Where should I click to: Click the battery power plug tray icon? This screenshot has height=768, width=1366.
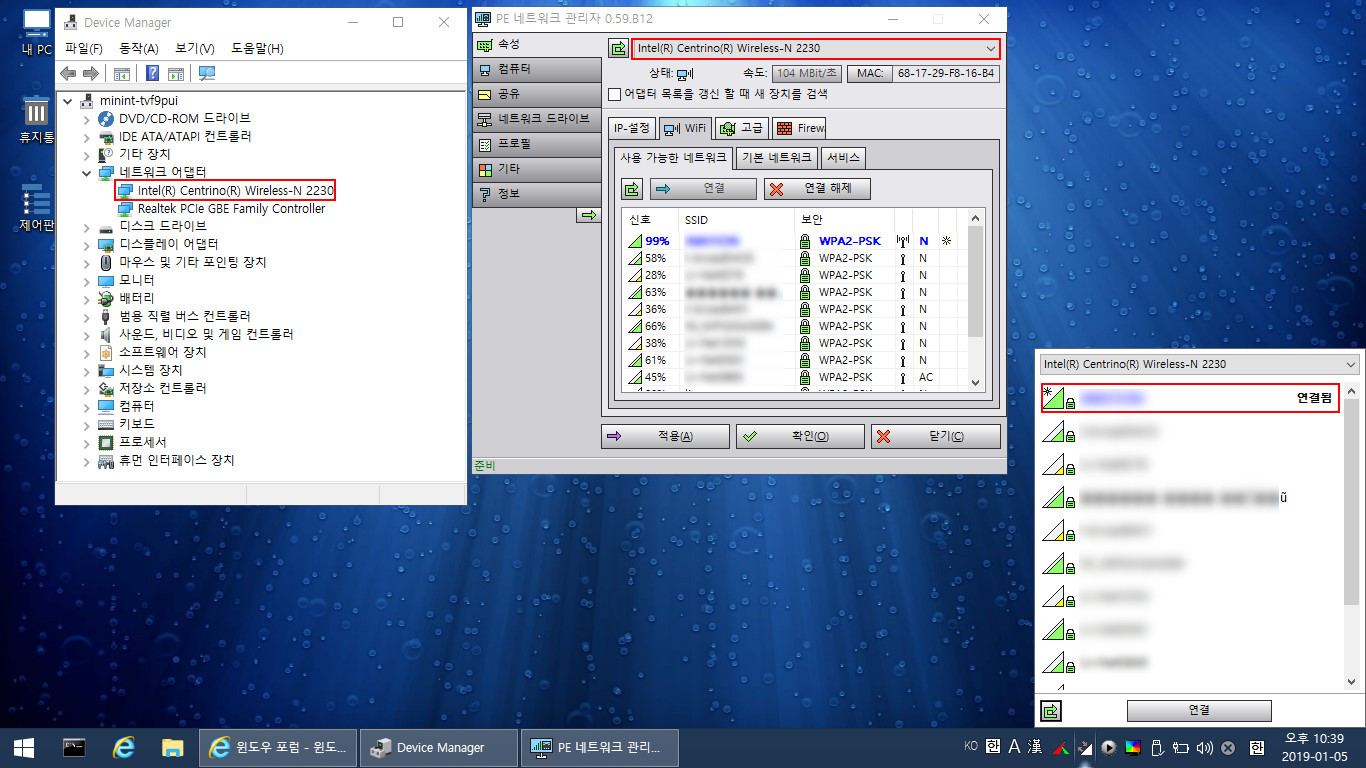click(1180, 747)
